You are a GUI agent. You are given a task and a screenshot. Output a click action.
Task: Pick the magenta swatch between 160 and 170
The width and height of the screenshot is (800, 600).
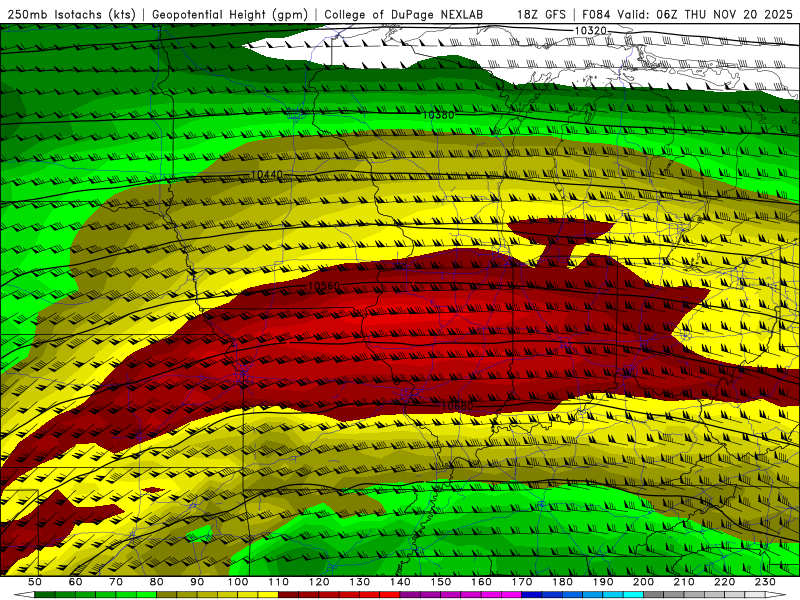point(502,594)
